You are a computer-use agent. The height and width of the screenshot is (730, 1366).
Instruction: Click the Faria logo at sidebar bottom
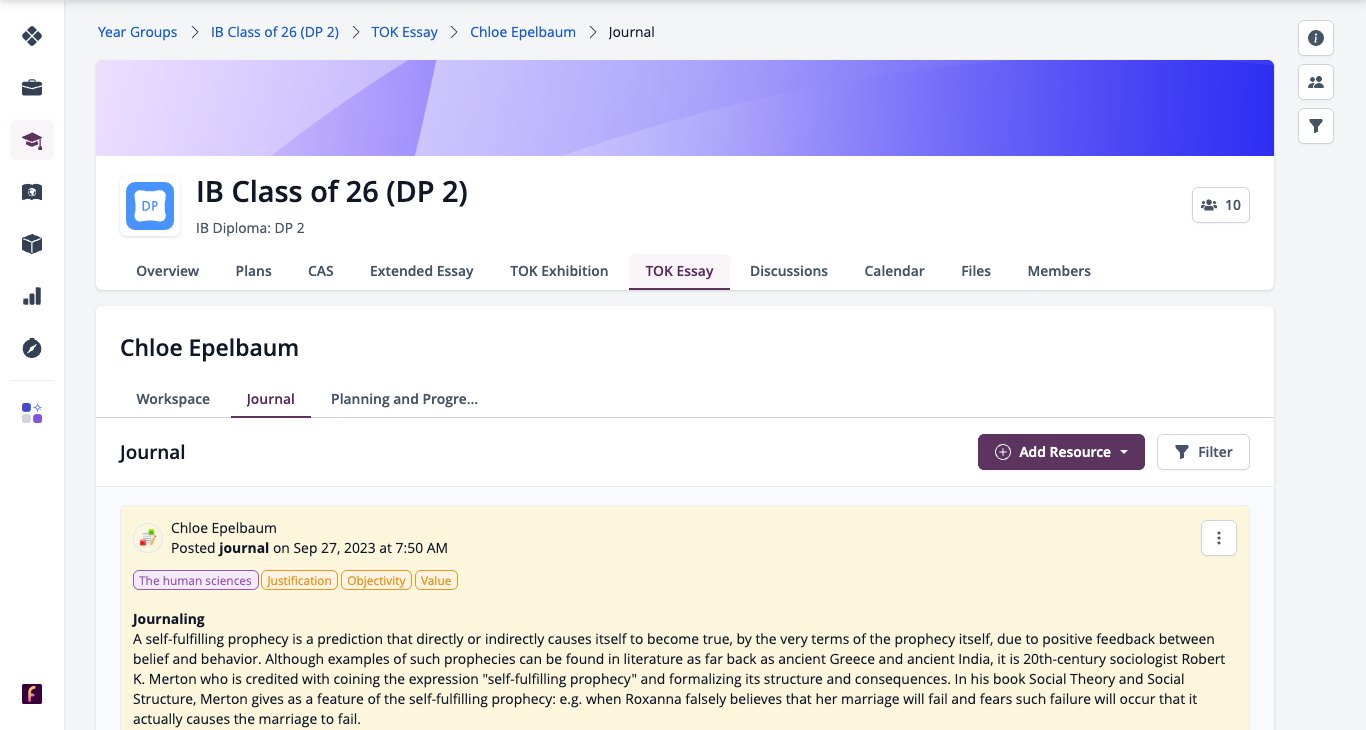pos(32,694)
